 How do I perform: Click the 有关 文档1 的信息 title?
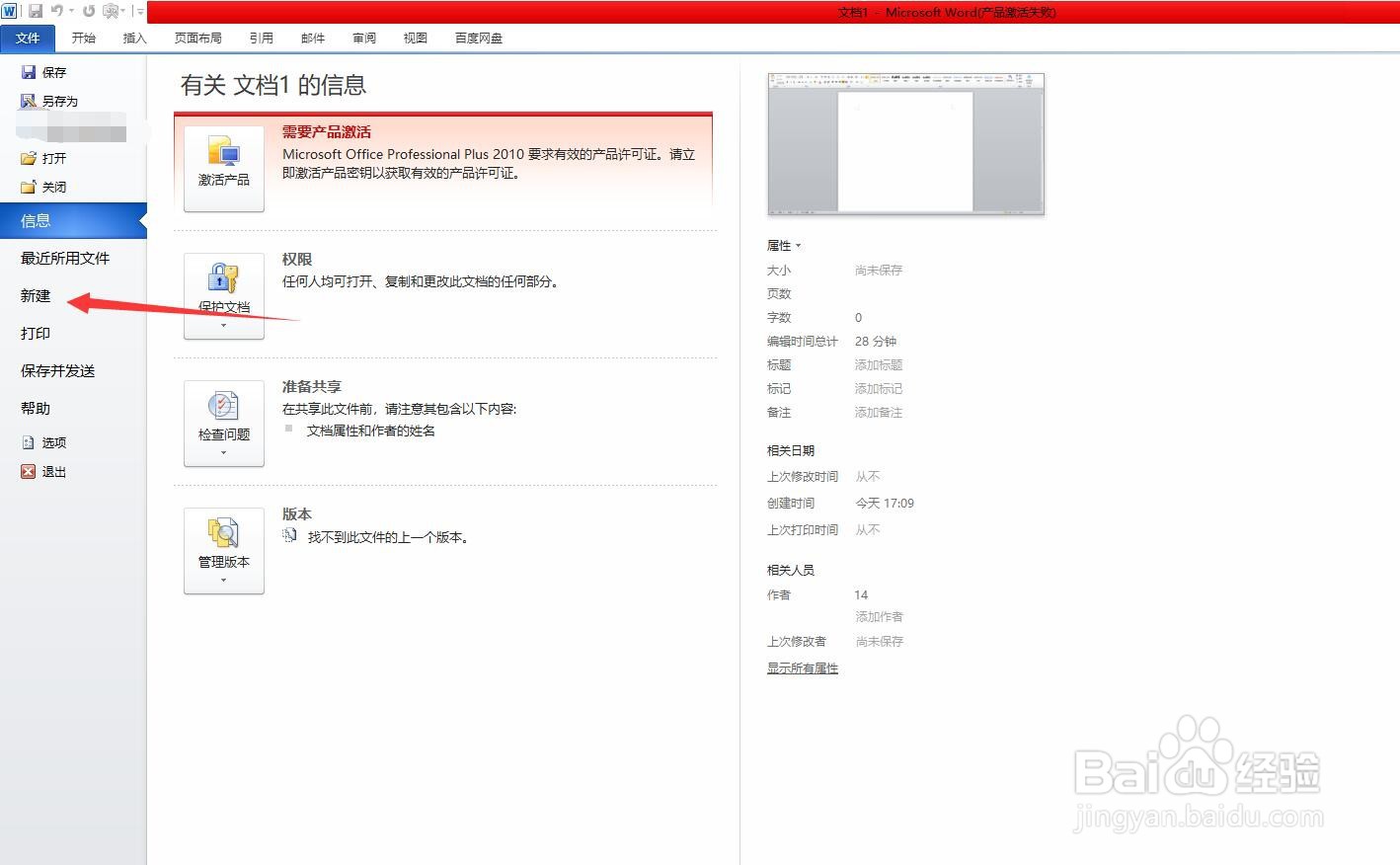(273, 85)
